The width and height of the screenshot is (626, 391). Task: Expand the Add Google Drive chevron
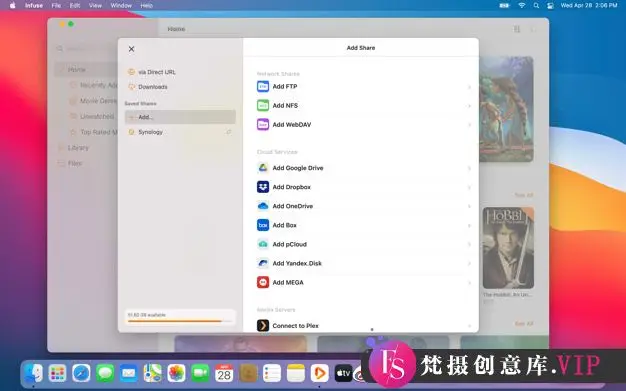pos(470,168)
